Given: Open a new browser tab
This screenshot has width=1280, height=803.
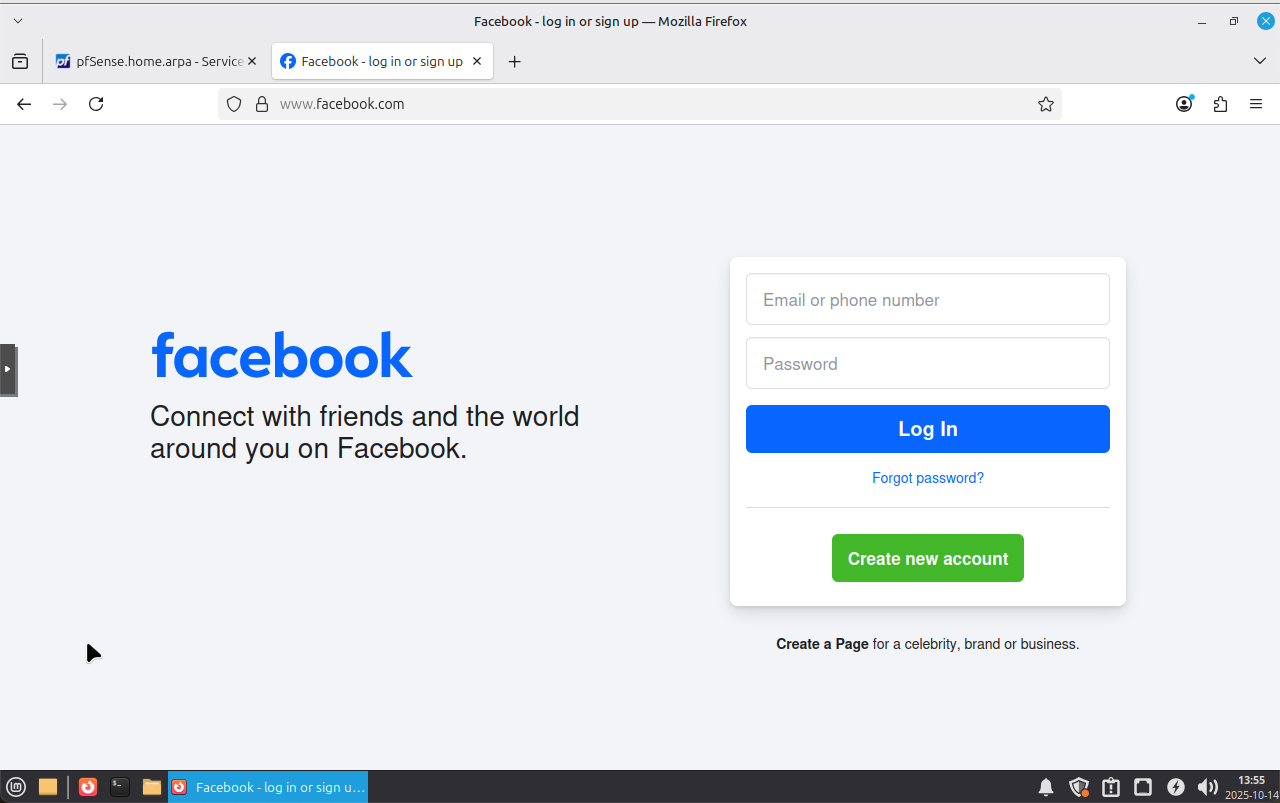Looking at the screenshot, I should [514, 61].
